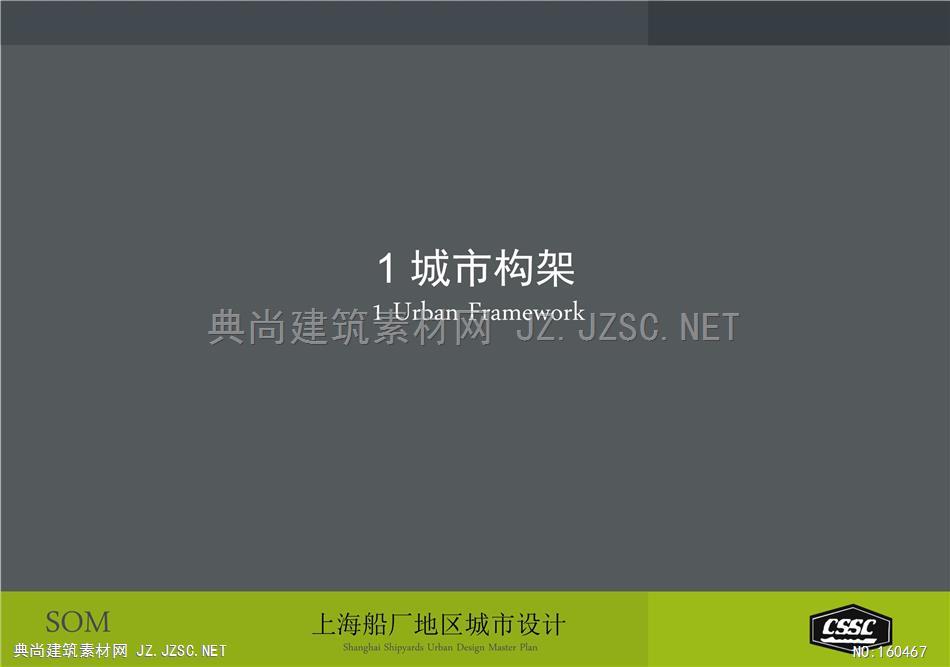Select the 1 Urban Framework subtitle
The image size is (950, 667).
click(x=478, y=311)
